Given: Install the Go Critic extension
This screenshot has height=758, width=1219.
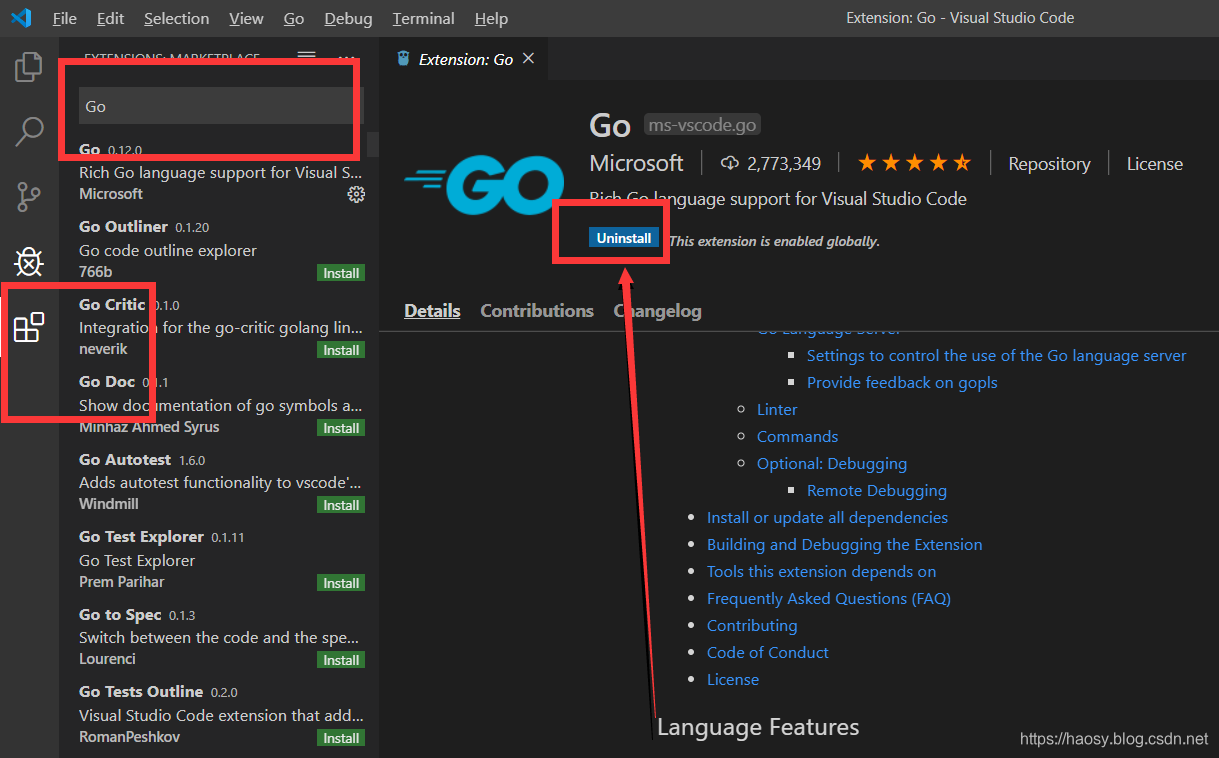Looking at the screenshot, I should [x=341, y=350].
